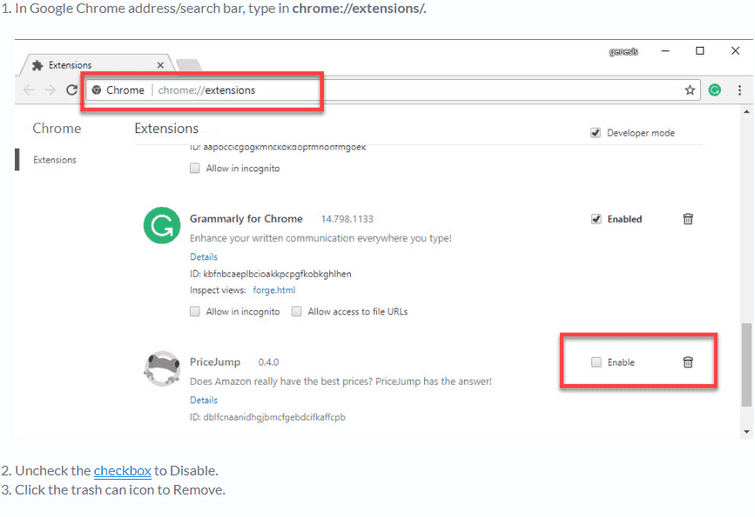Maximize the Chrome window
755x517 pixels.
coord(700,51)
